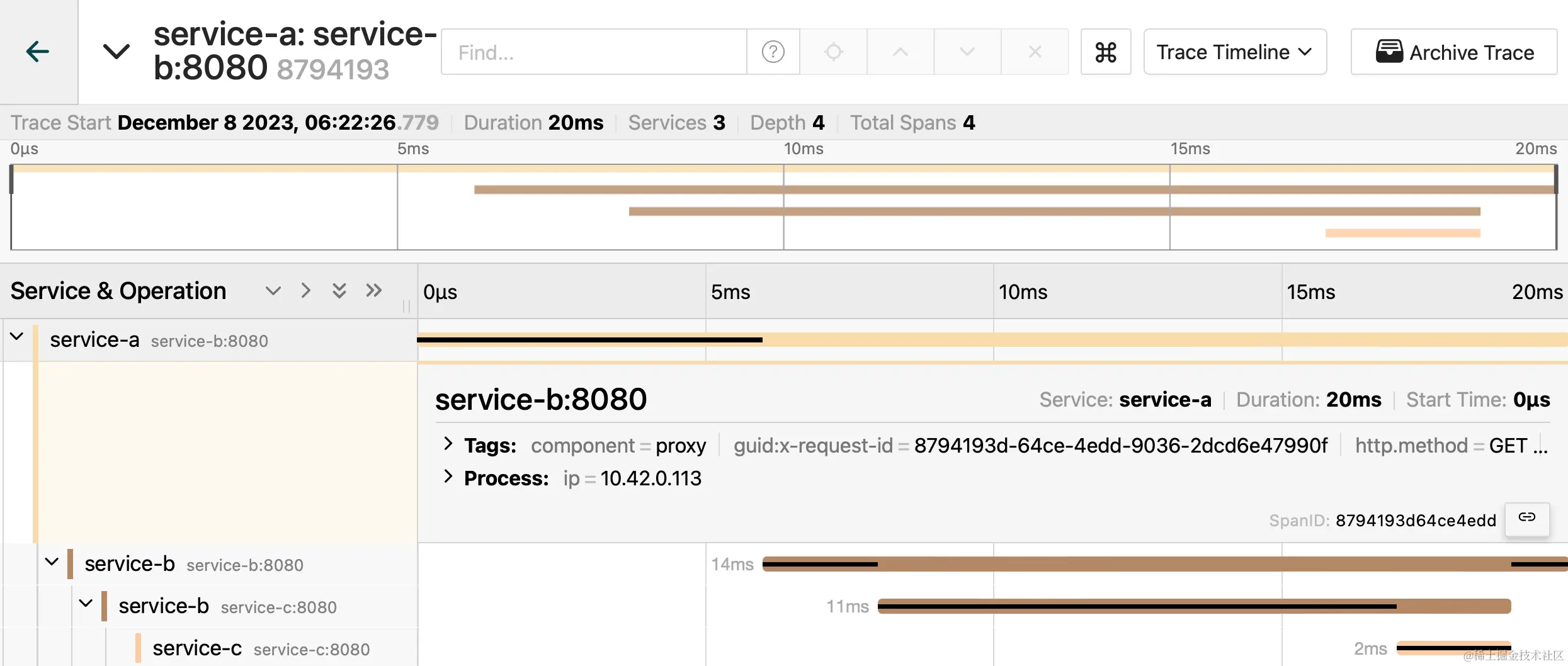Locate matching spans with the crosshair icon
The width and height of the screenshot is (1568, 666).
coord(833,52)
